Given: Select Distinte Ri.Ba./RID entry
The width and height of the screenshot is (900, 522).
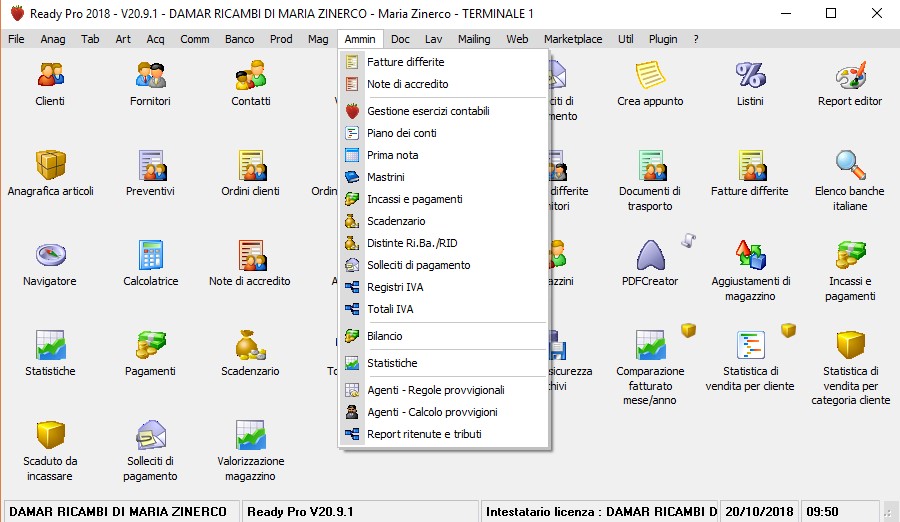Looking at the screenshot, I should (444, 243).
